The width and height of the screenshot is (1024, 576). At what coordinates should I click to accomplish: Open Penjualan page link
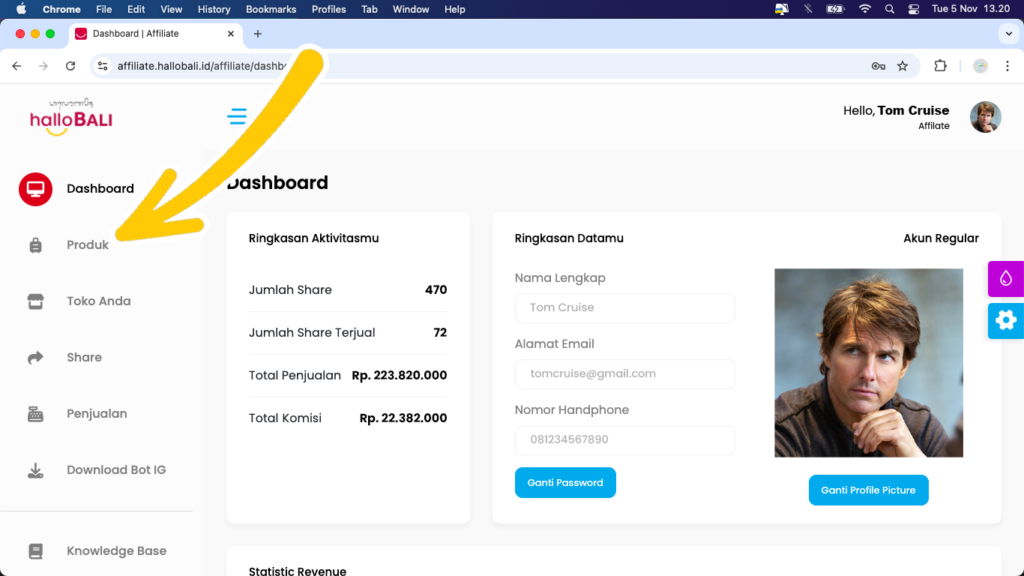coord(97,413)
